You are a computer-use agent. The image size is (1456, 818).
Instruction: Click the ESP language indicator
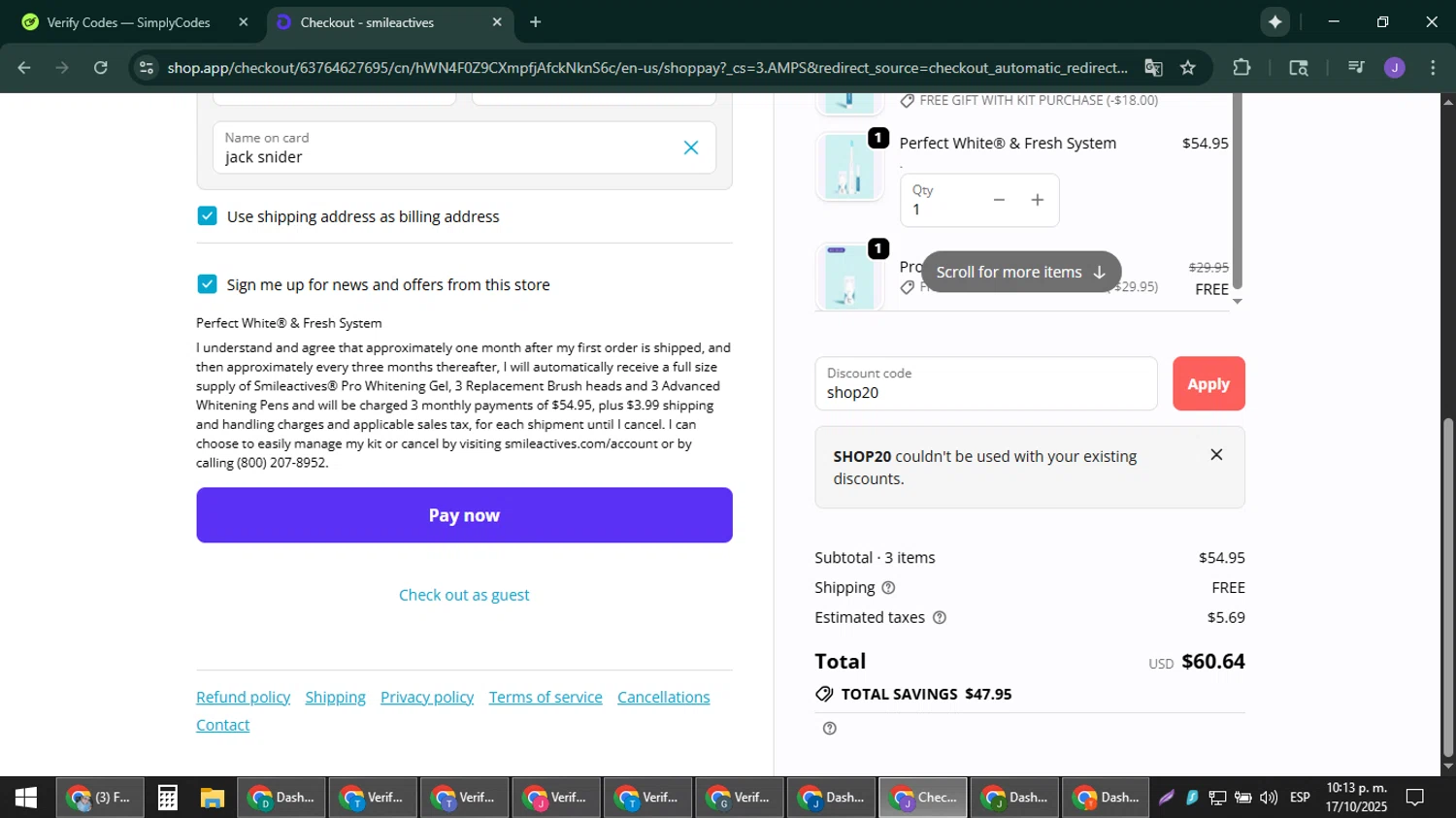(x=1300, y=798)
